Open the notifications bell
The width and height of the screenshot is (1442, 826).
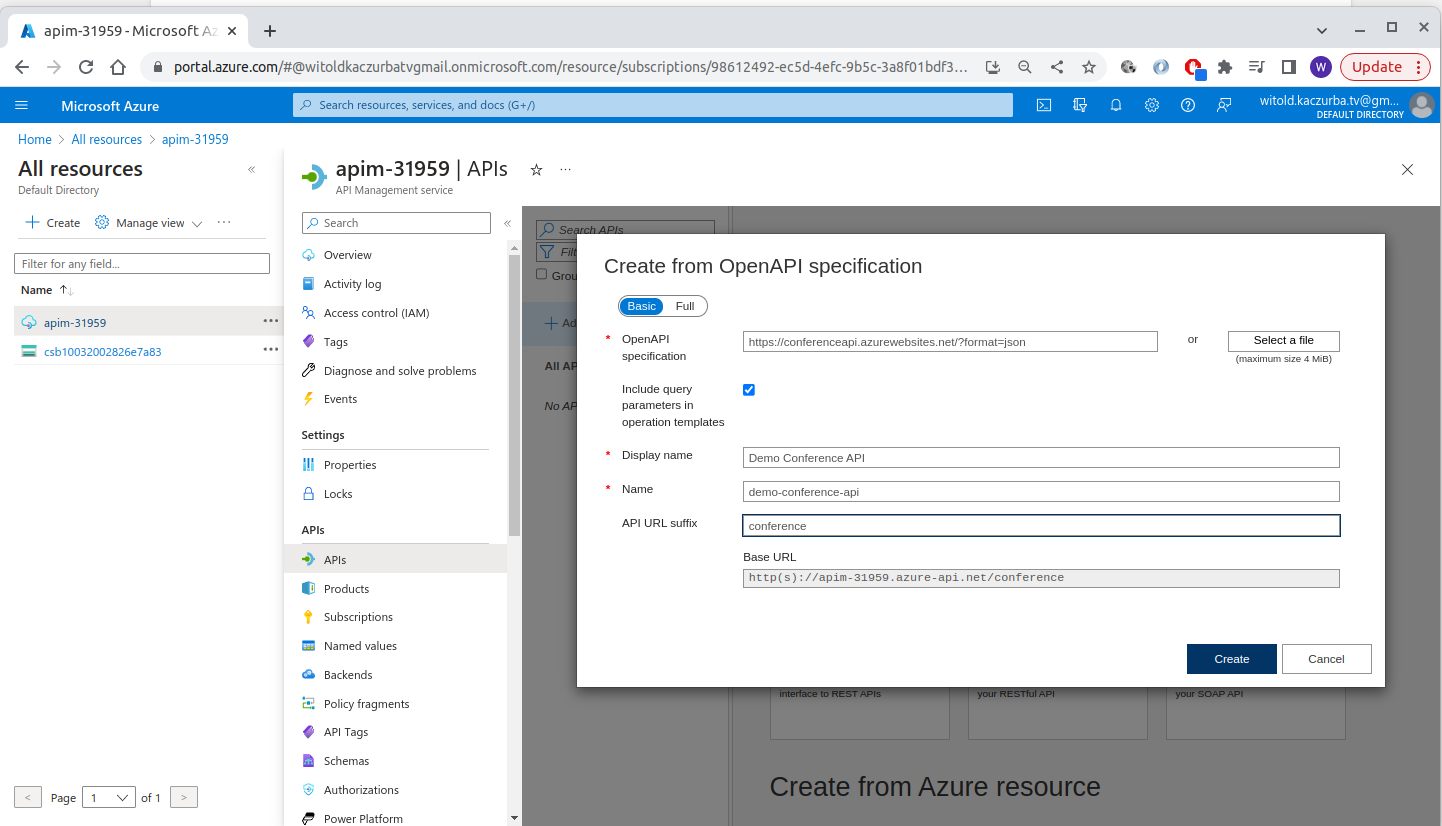(x=1116, y=105)
